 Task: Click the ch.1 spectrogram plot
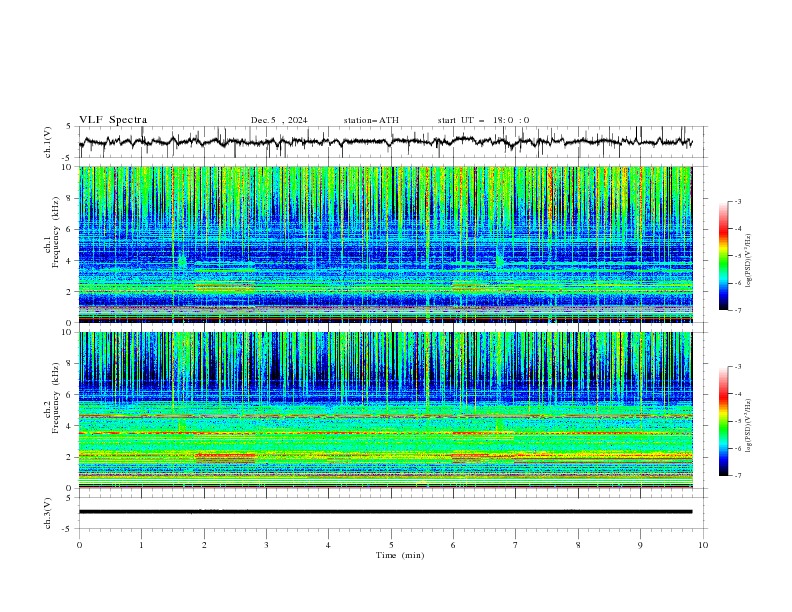click(x=385, y=244)
